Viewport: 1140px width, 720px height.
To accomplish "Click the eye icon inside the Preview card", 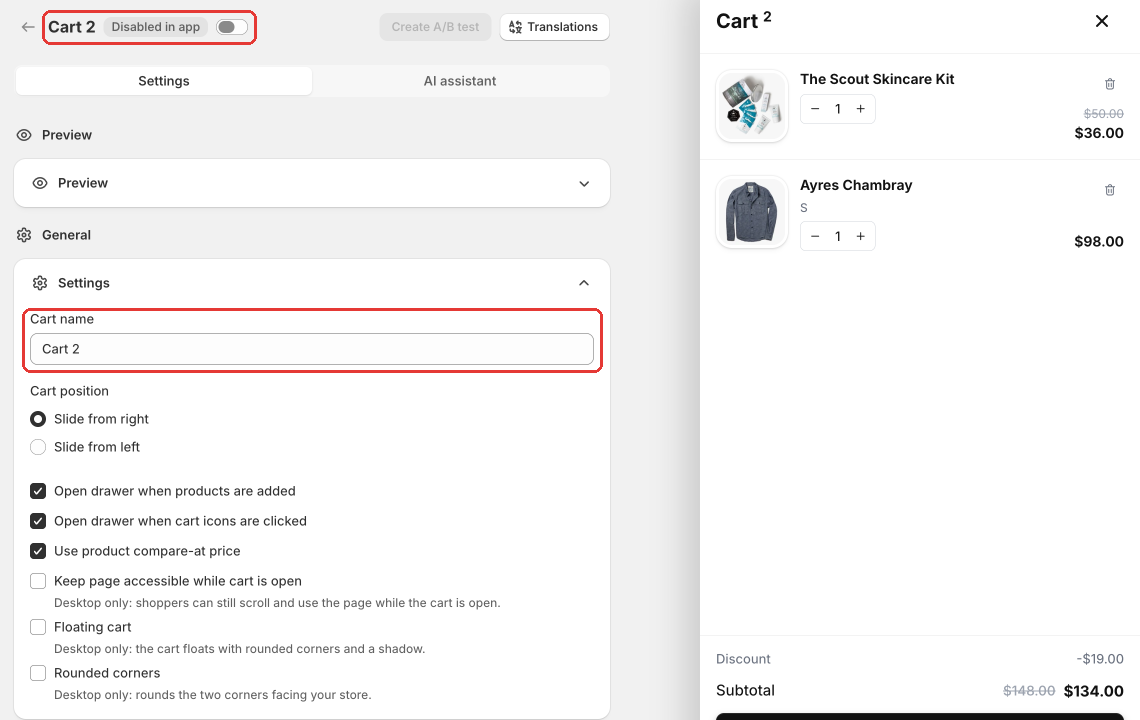I will click(40, 183).
